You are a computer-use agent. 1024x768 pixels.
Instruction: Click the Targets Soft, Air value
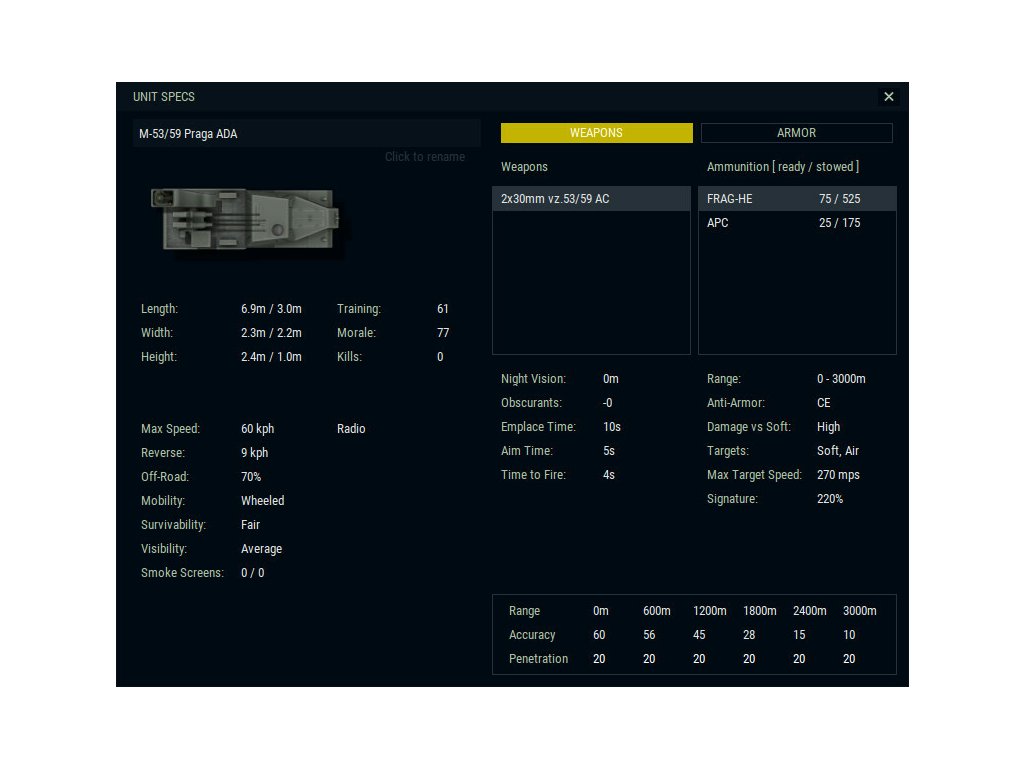838,451
